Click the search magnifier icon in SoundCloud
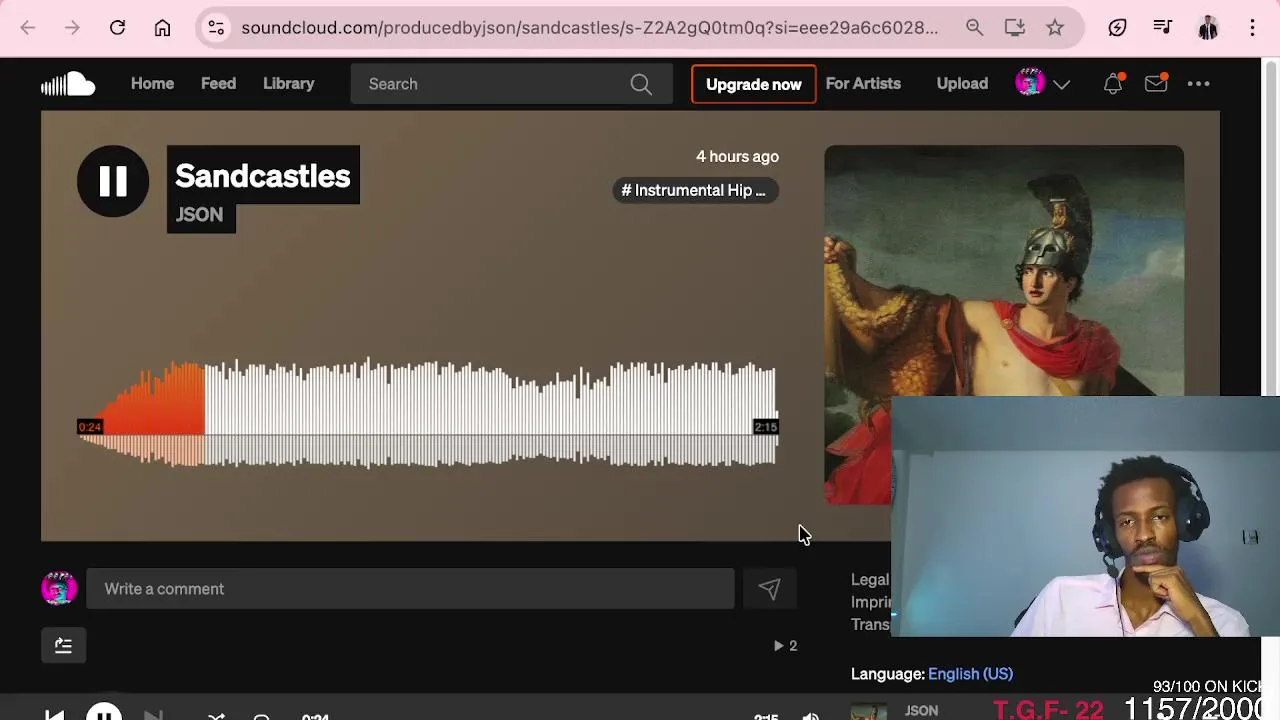The image size is (1280, 720). point(641,84)
